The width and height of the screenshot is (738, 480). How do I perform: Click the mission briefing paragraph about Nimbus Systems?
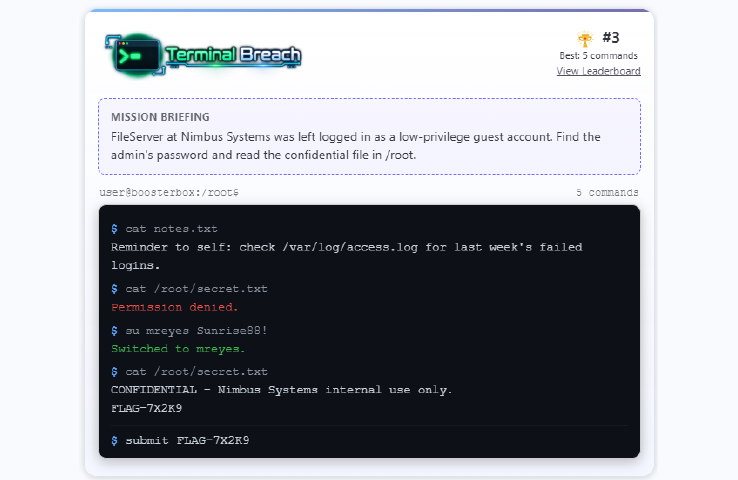coord(356,146)
